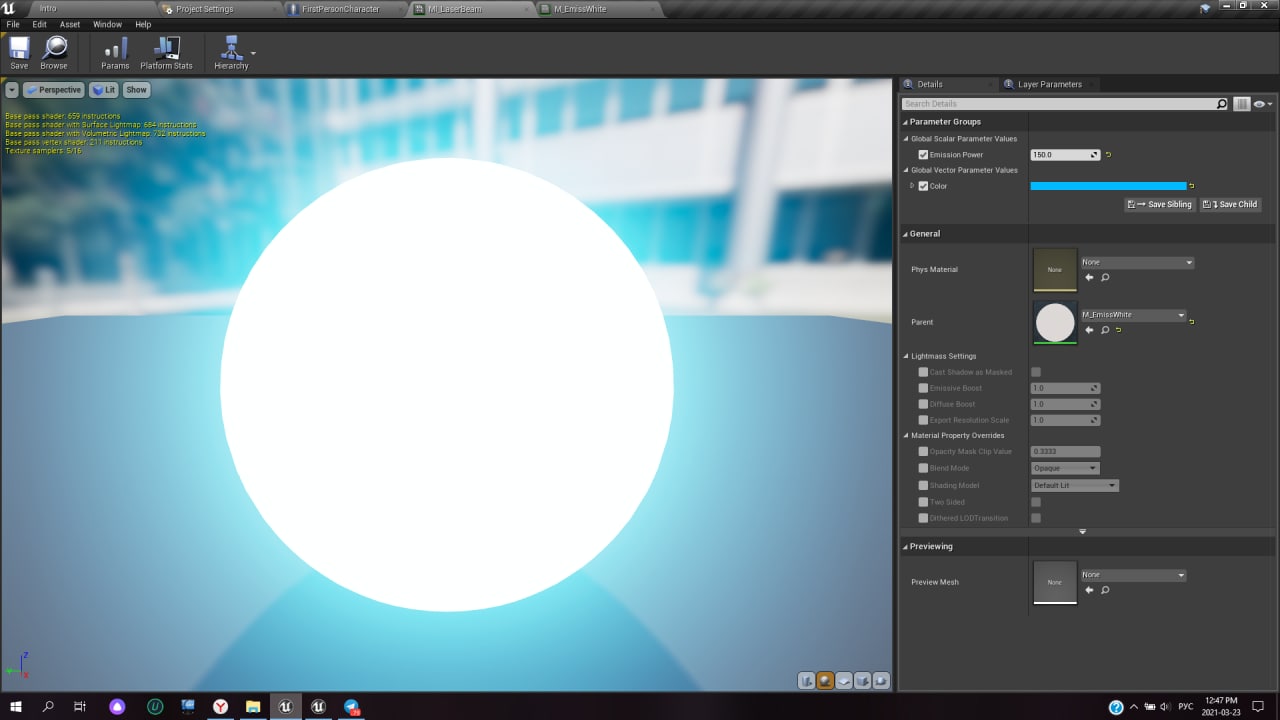Open the blue Color parameter swatch
The image size is (1280, 720).
click(x=1108, y=186)
